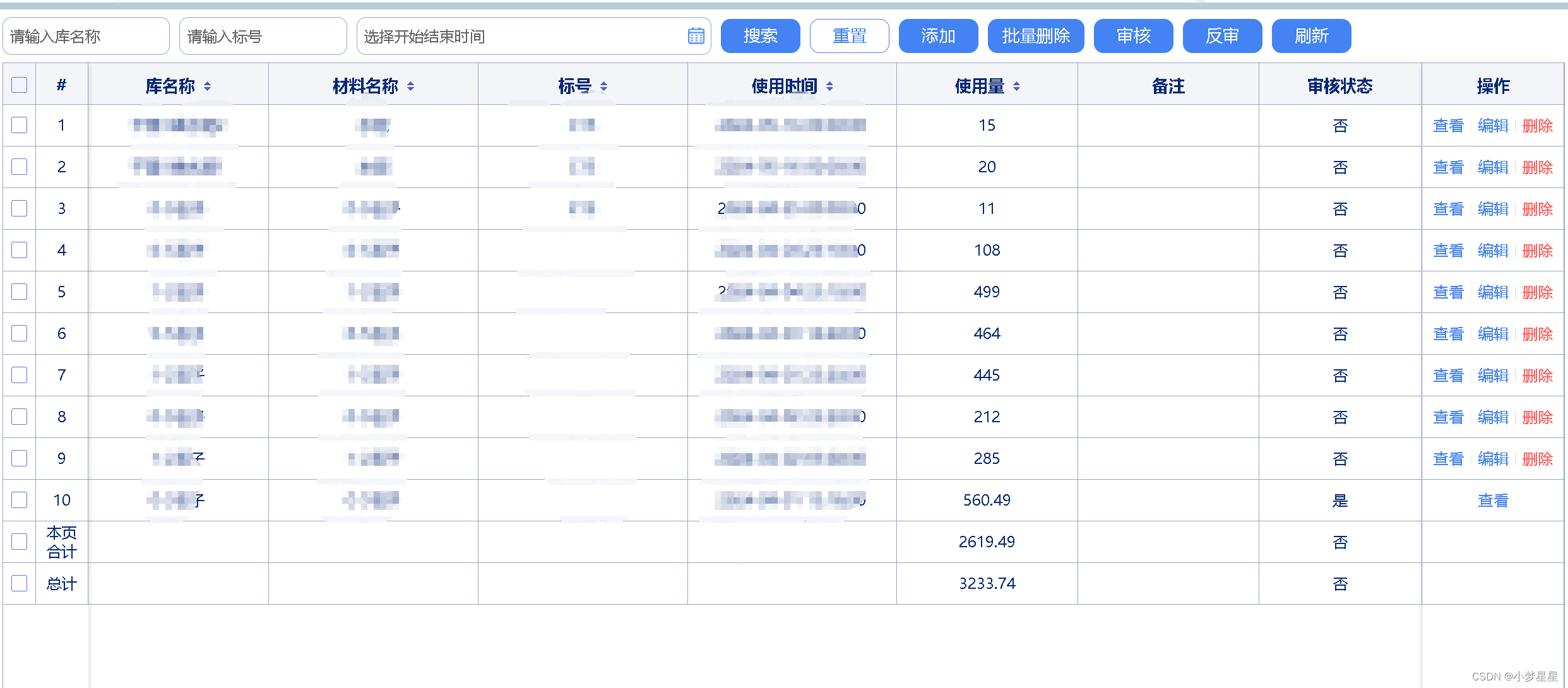
Task: Click 编辑 link in row 3
Action: click(x=1493, y=209)
